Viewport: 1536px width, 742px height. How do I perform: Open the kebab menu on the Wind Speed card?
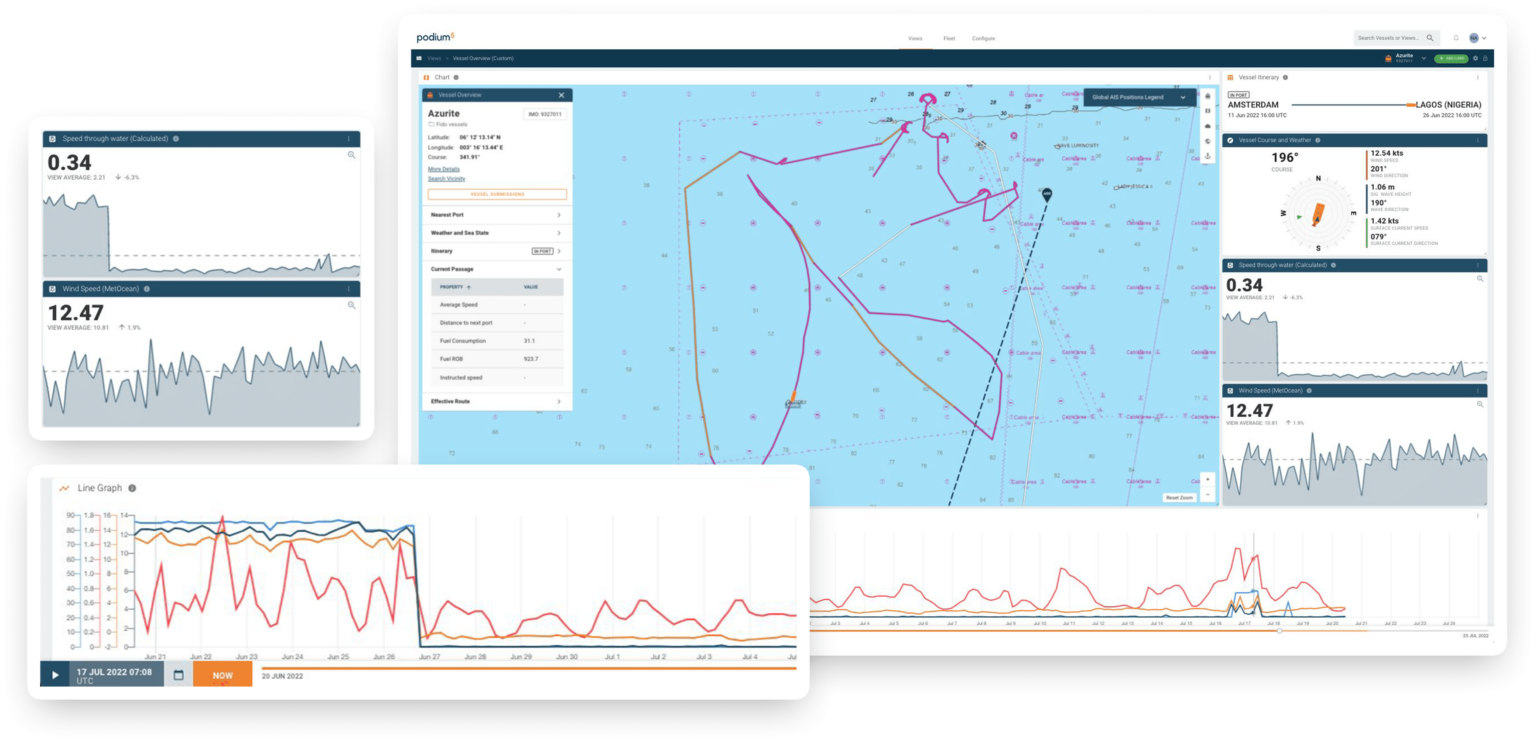(x=348, y=289)
